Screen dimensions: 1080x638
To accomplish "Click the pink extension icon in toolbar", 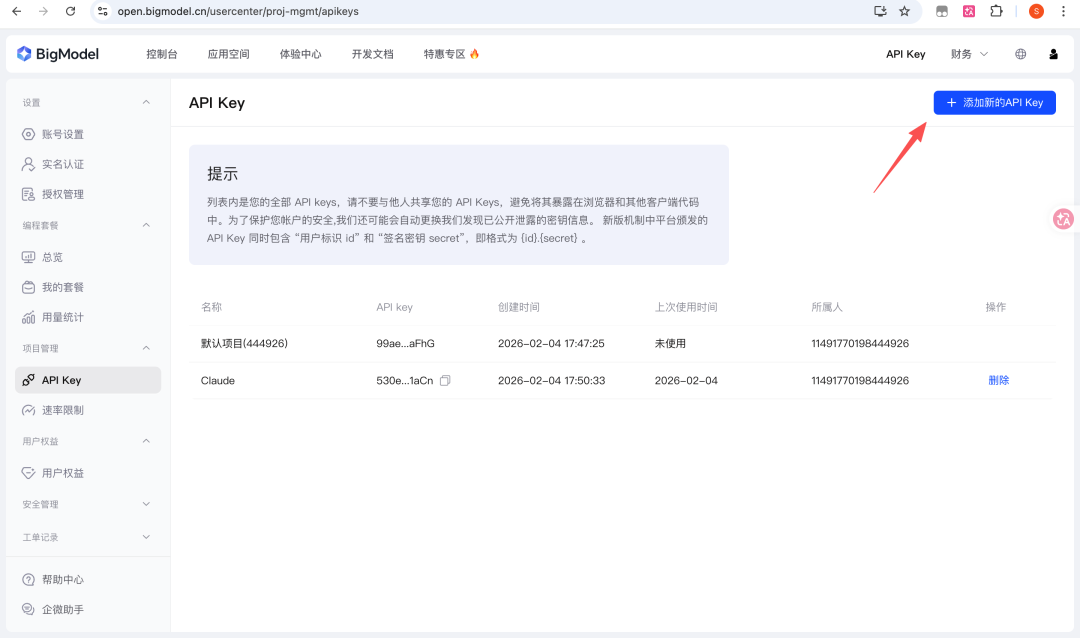I will pos(968,11).
